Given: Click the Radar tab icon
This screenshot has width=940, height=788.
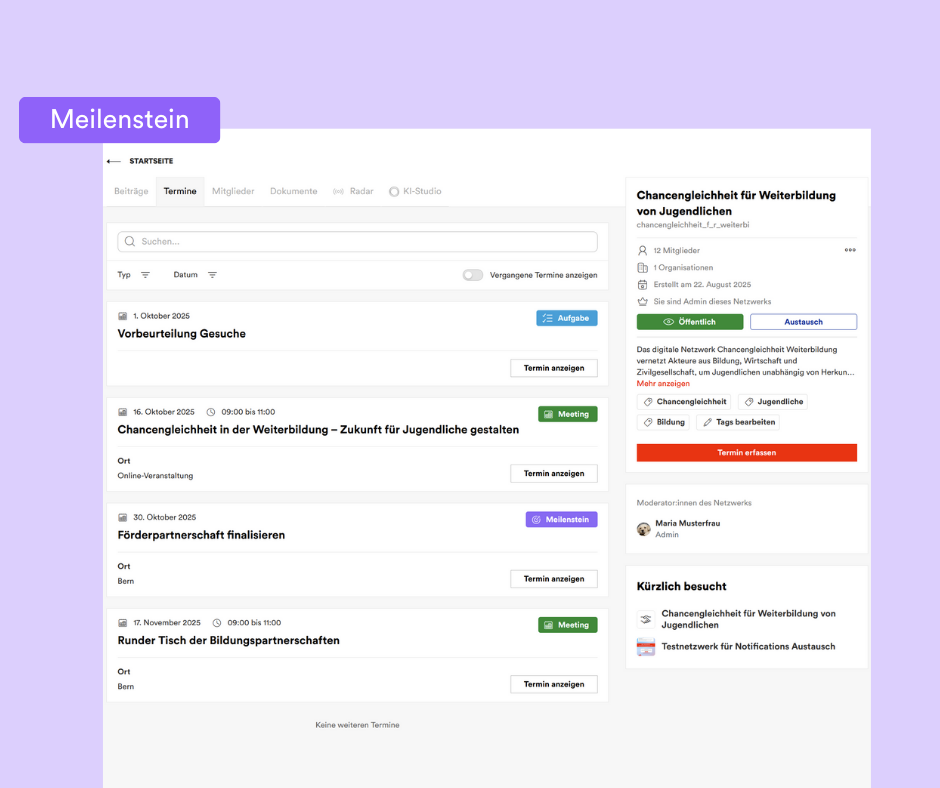Looking at the screenshot, I should 338,191.
